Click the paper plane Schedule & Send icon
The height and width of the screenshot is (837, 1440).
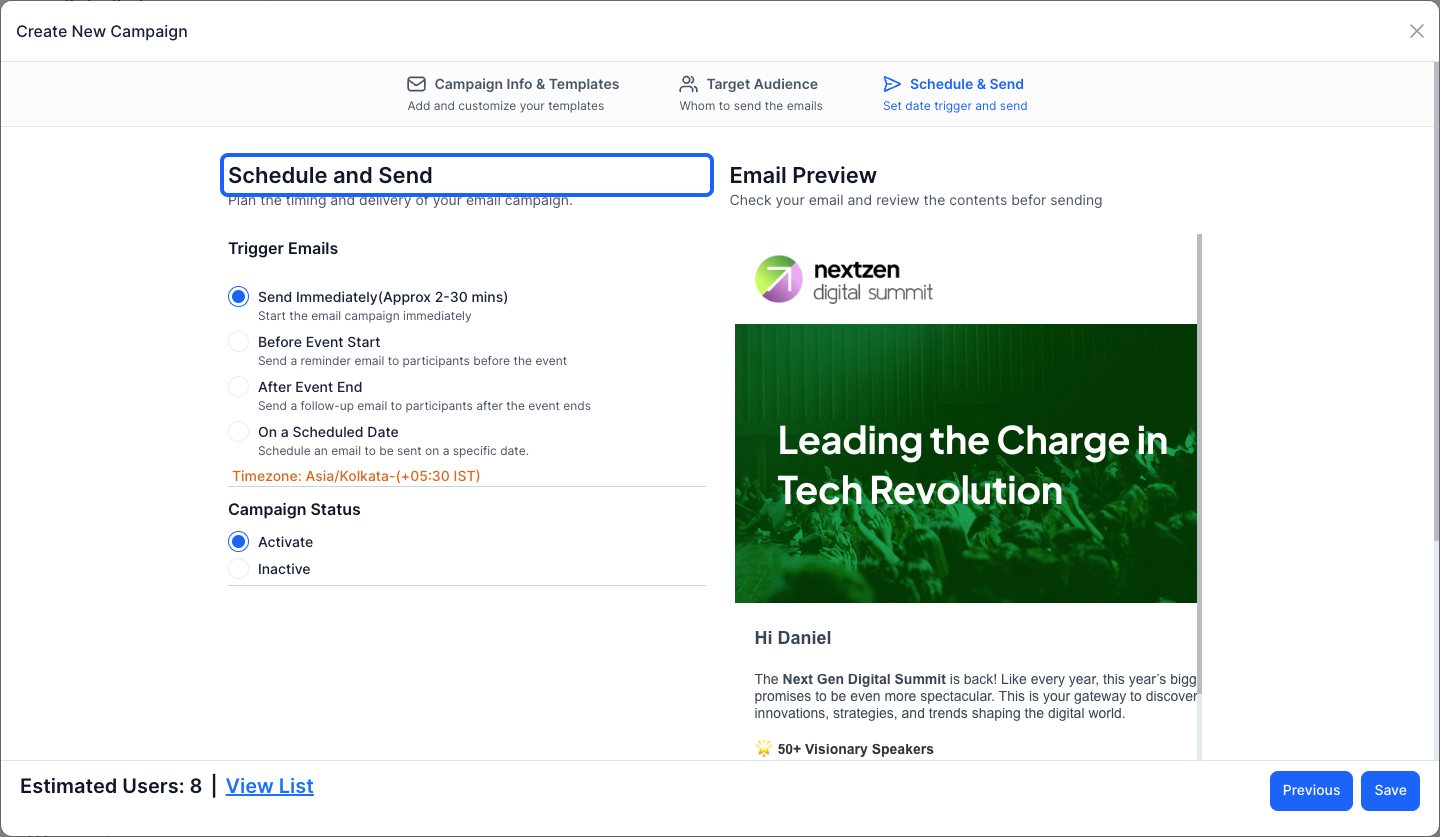892,84
